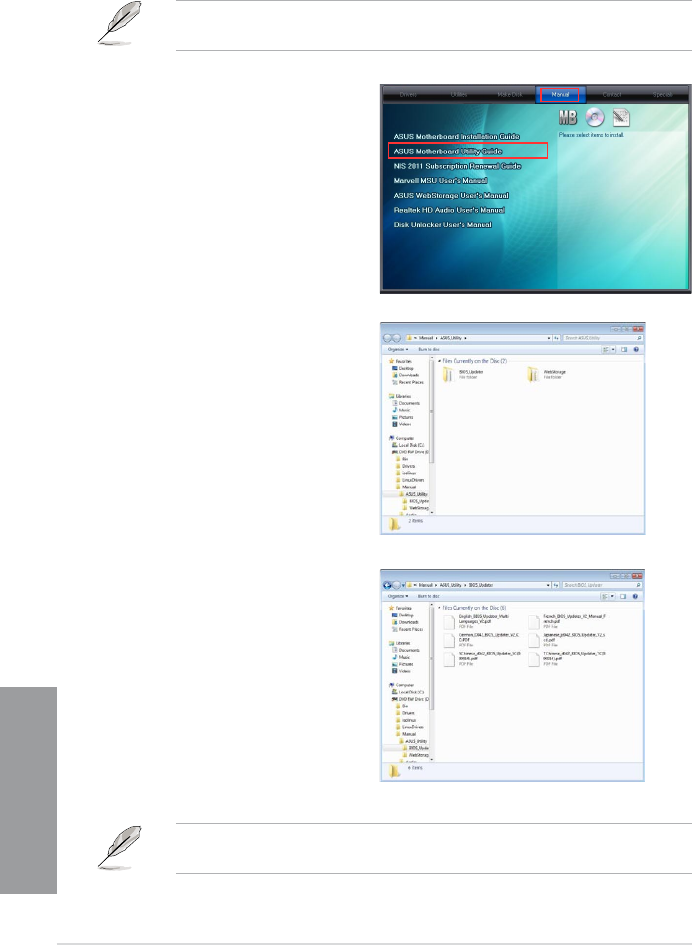Viewport: 692px width, 945px height.
Task: Click search box in BIOS_Updater window
Action: tap(603, 585)
